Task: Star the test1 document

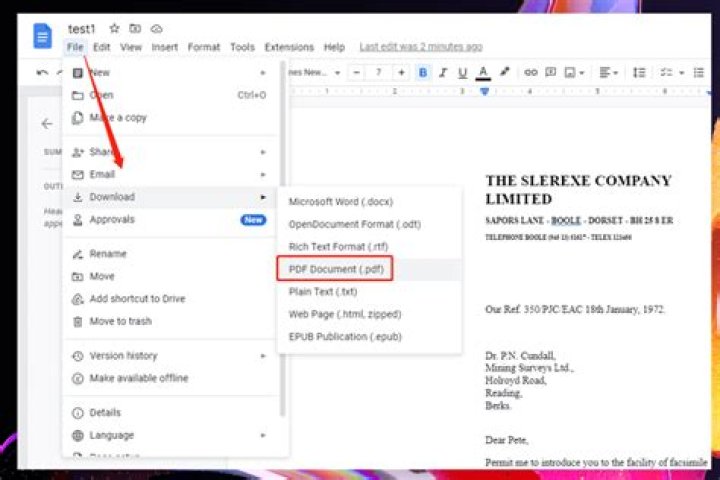Action: (114, 28)
